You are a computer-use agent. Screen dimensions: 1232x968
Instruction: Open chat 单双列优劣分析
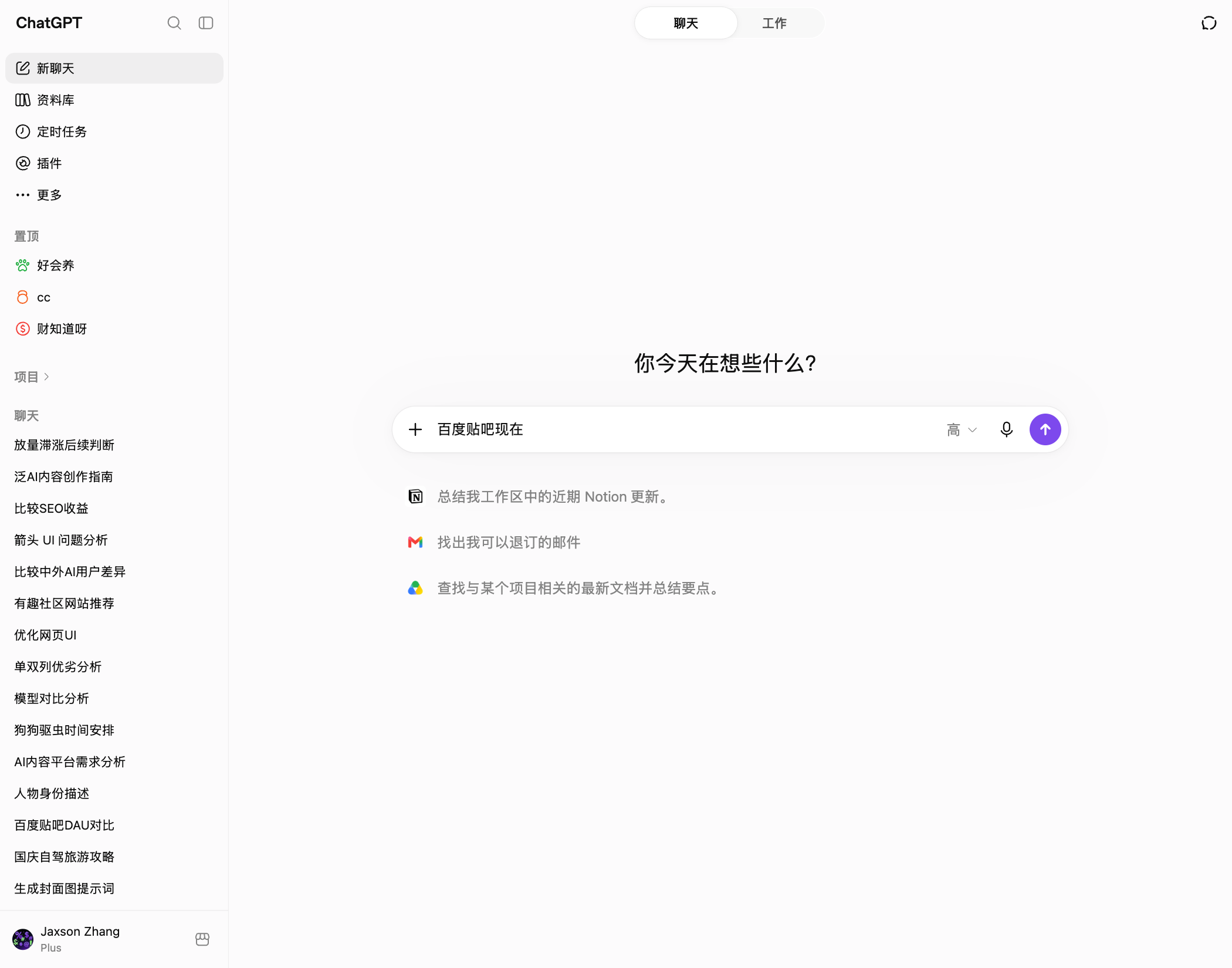(x=114, y=666)
